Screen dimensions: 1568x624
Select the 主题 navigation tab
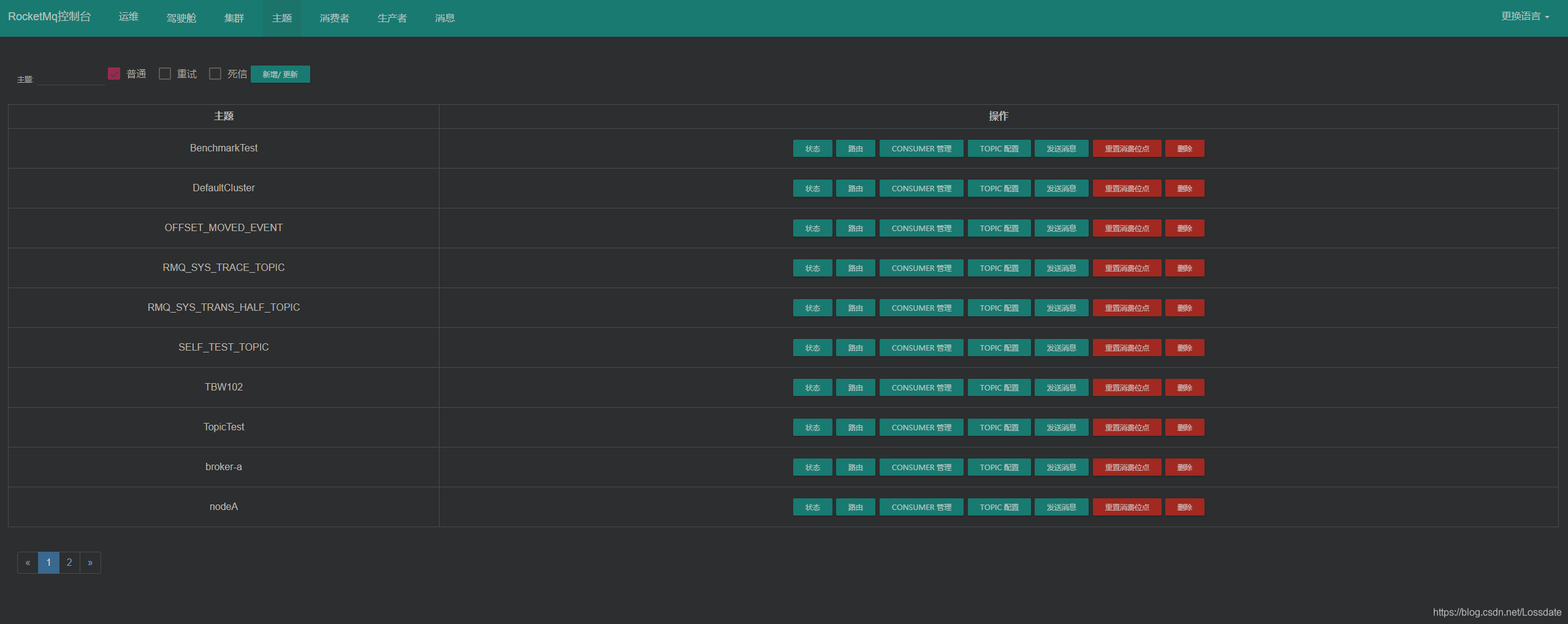point(282,18)
